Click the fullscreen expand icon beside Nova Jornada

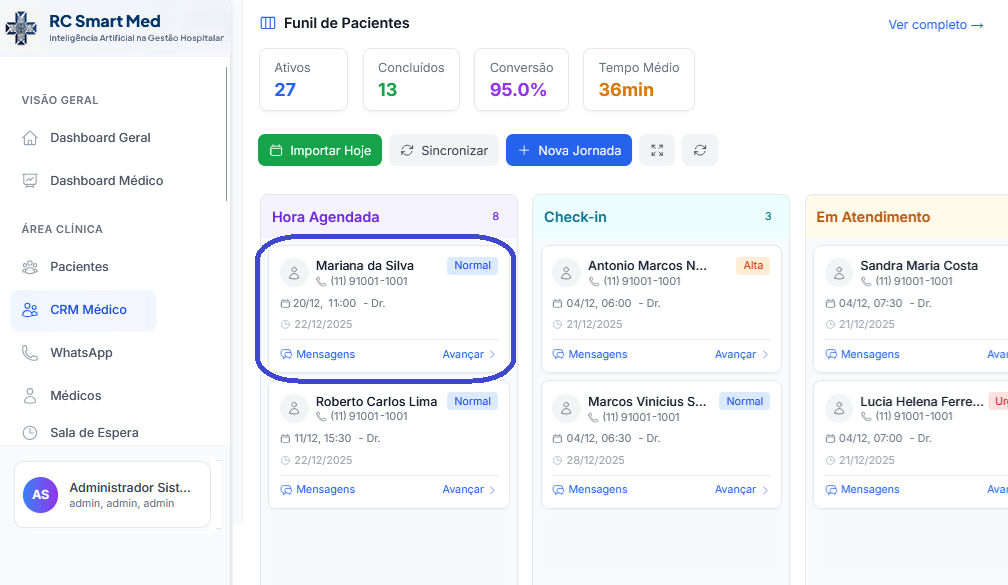(x=657, y=150)
